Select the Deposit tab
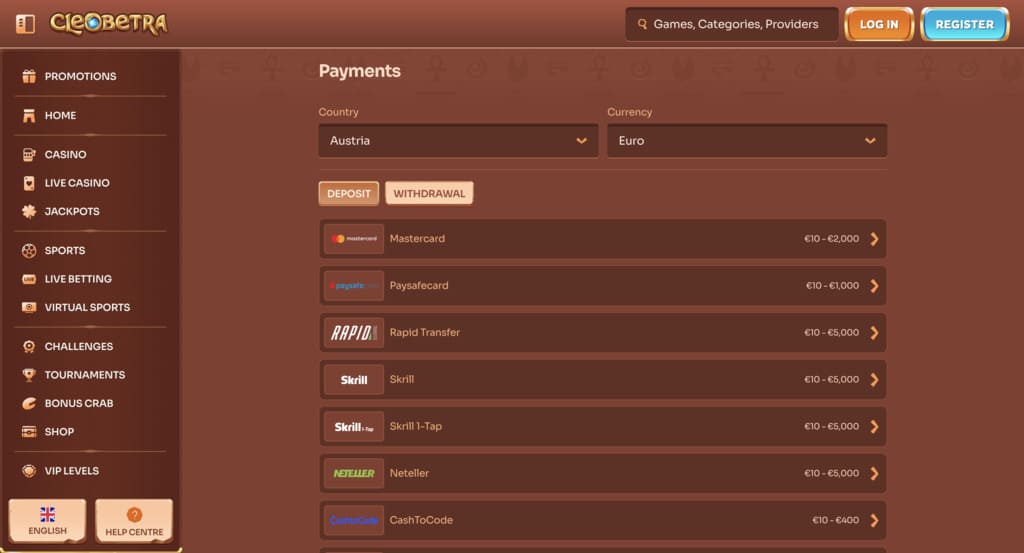This screenshot has height=553, width=1024. (349, 194)
